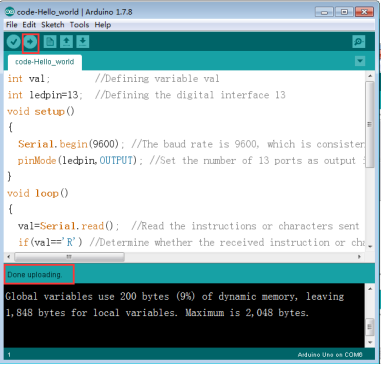Image resolution: width=382 pixels, height=365 pixels.
Task: Click 'Arduino Uno on COM6' in status bar
Action: coord(330,355)
